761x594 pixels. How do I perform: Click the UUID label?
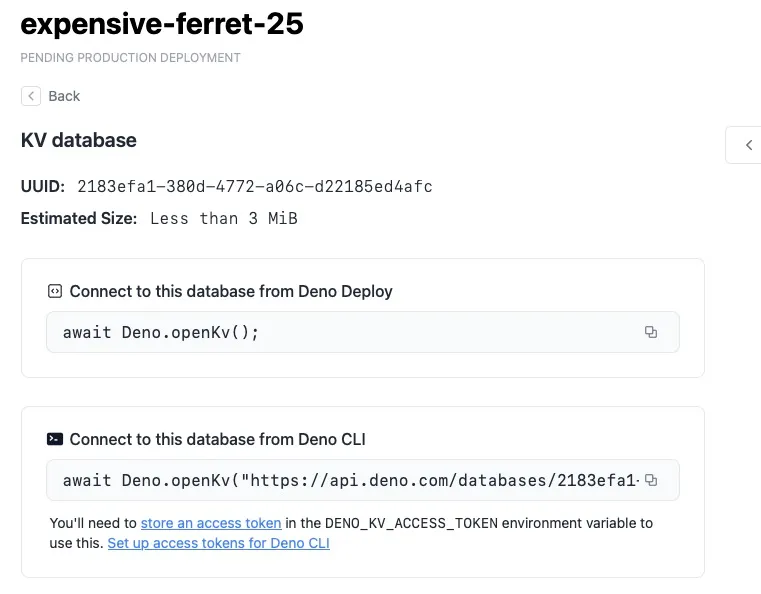pyautogui.click(x=43, y=186)
